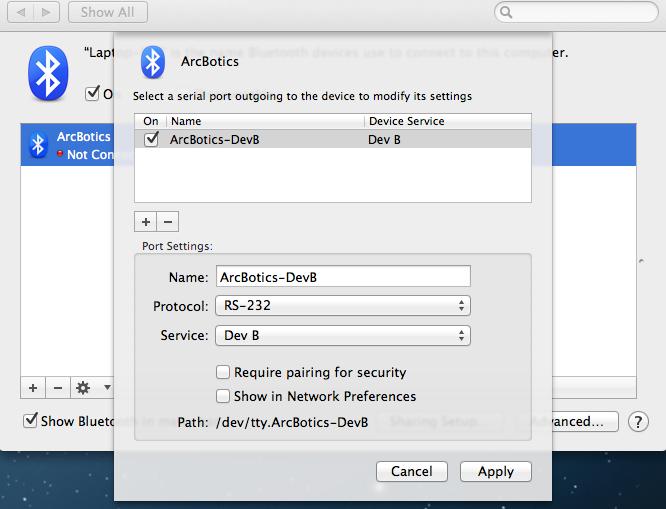Click the search field in the toolbar

pos(576,12)
